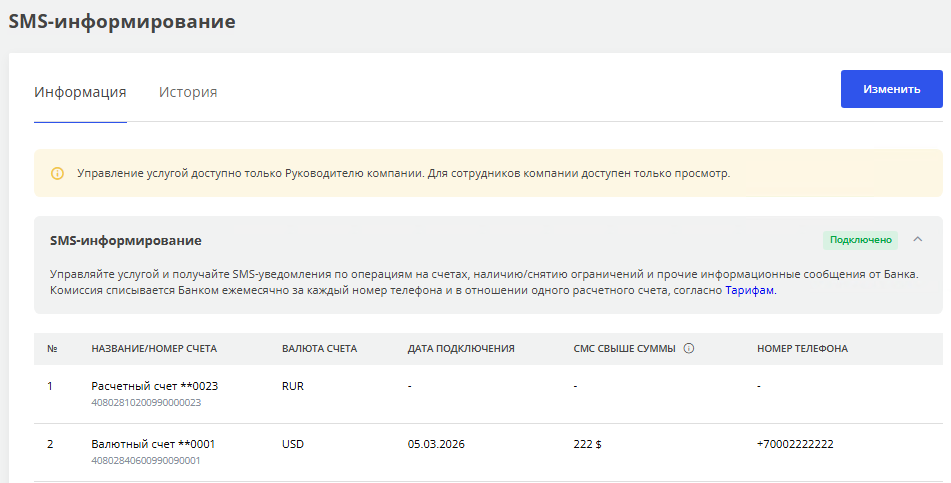Open the Тарифам link
Viewport: 951px width, 483px height.
point(750,290)
